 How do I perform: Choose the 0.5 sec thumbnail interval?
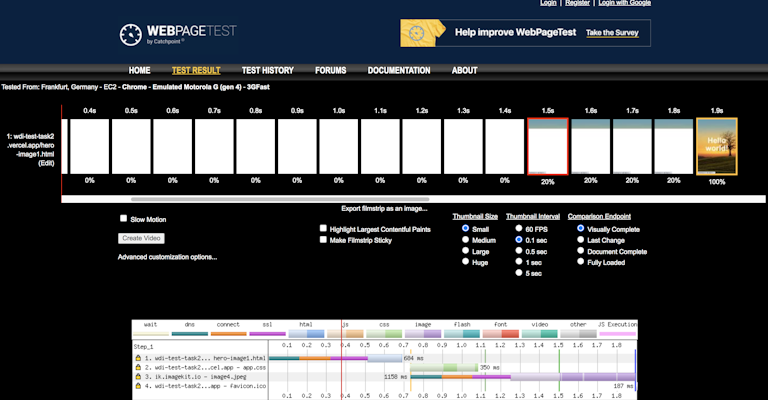(518, 251)
